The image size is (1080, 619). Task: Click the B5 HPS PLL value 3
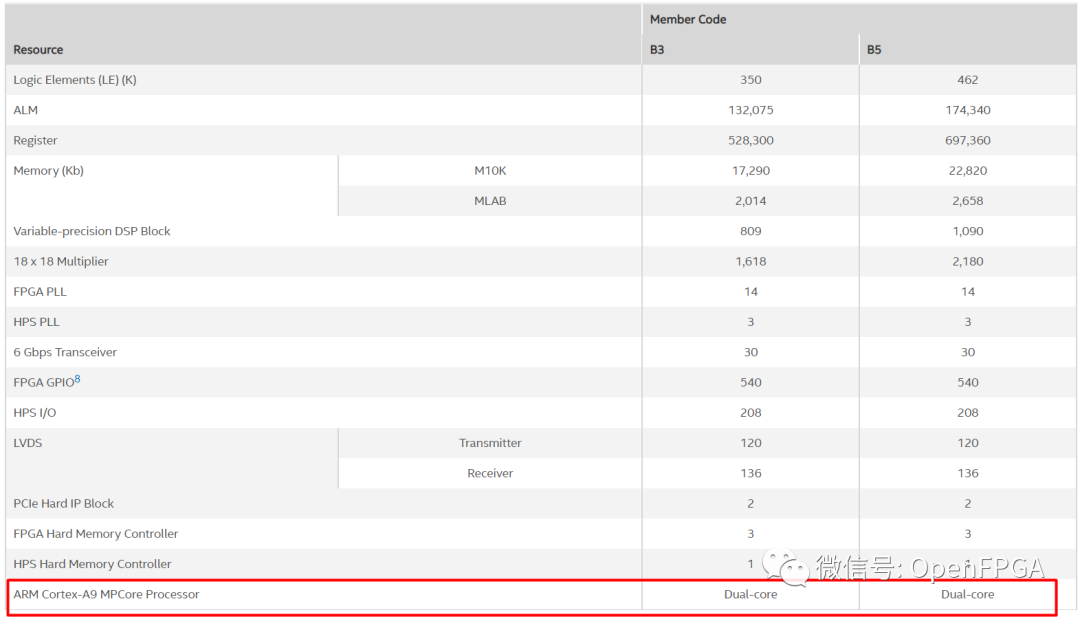[x=968, y=322]
